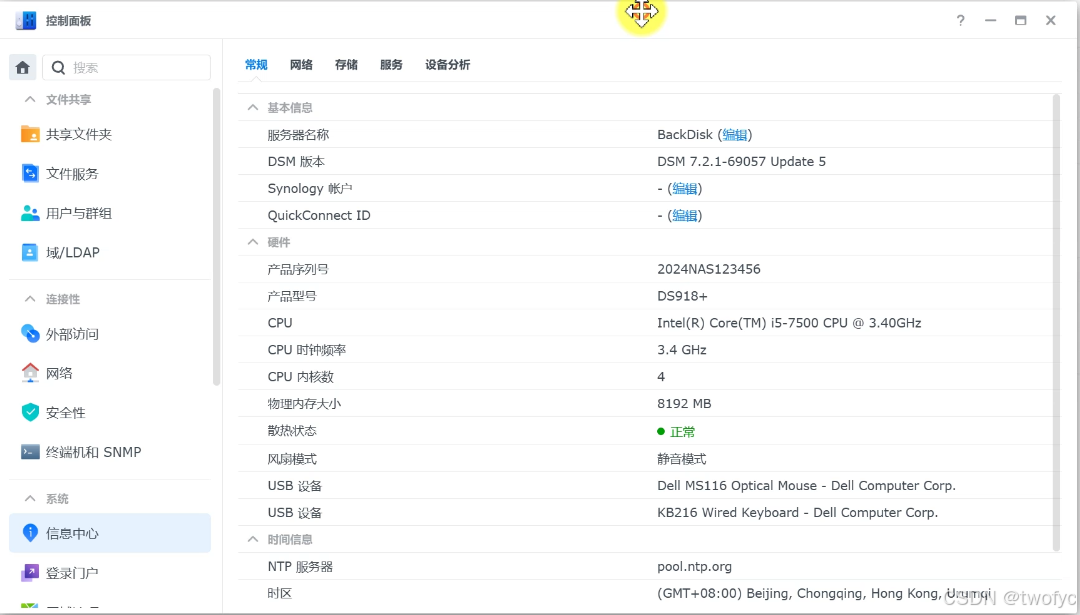This screenshot has width=1080, height=615.
Task: Open File Services (文件服务) icon
Action: [x=30, y=174]
